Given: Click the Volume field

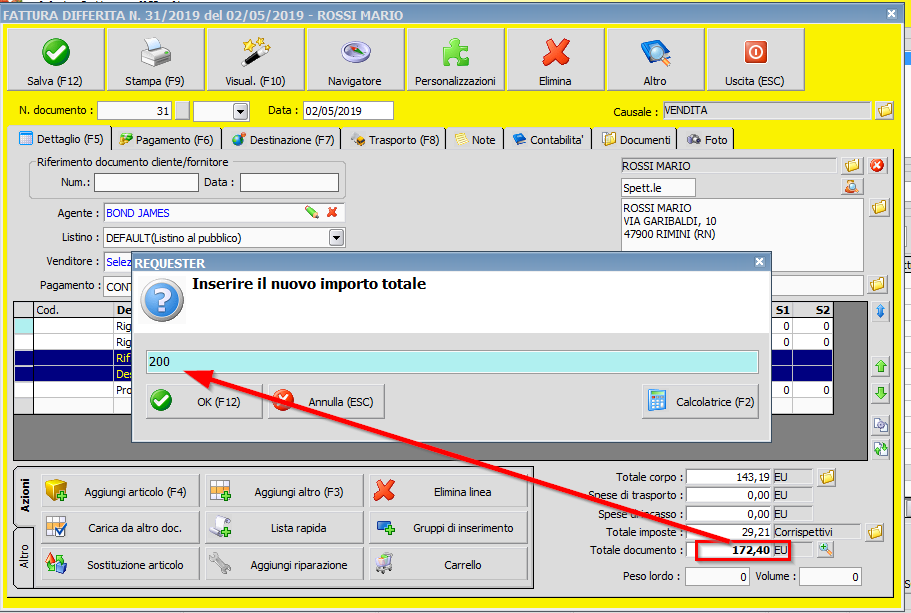Looking at the screenshot, I should (x=830, y=576).
